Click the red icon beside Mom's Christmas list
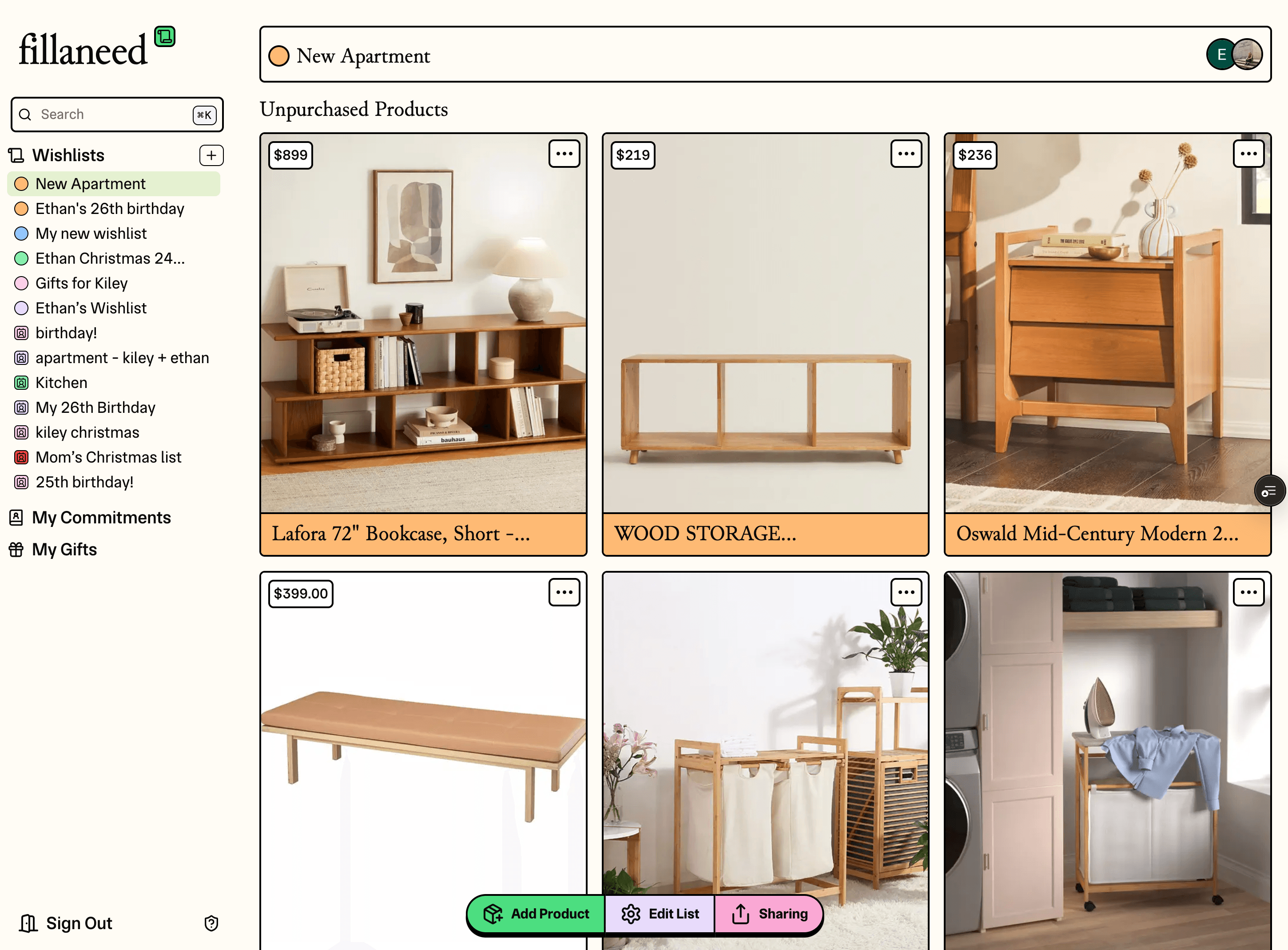The width and height of the screenshot is (1288, 950). click(x=21, y=457)
